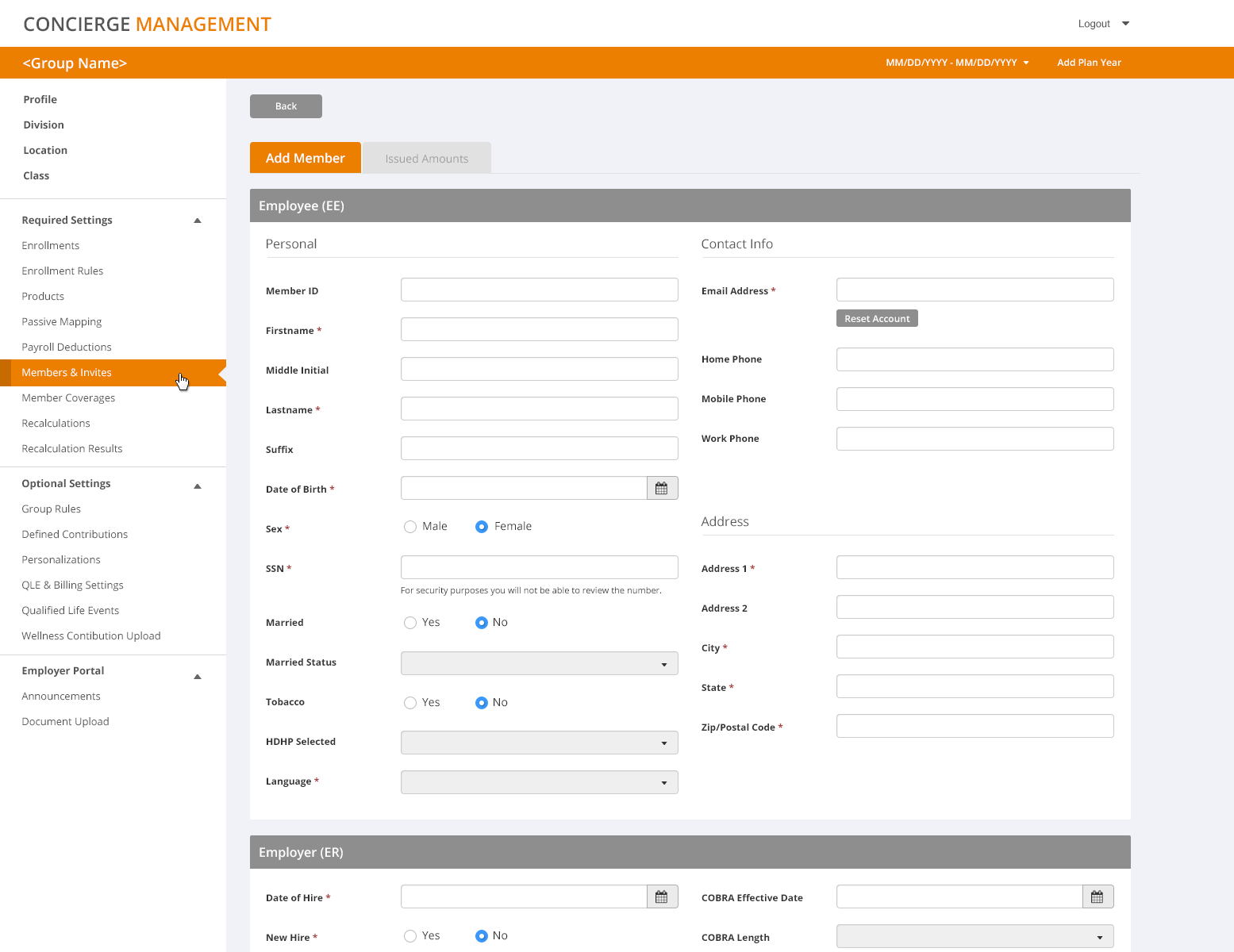Open Passive Mapping
The height and width of the screenshot is (952, 1234).
pos(62,321)
